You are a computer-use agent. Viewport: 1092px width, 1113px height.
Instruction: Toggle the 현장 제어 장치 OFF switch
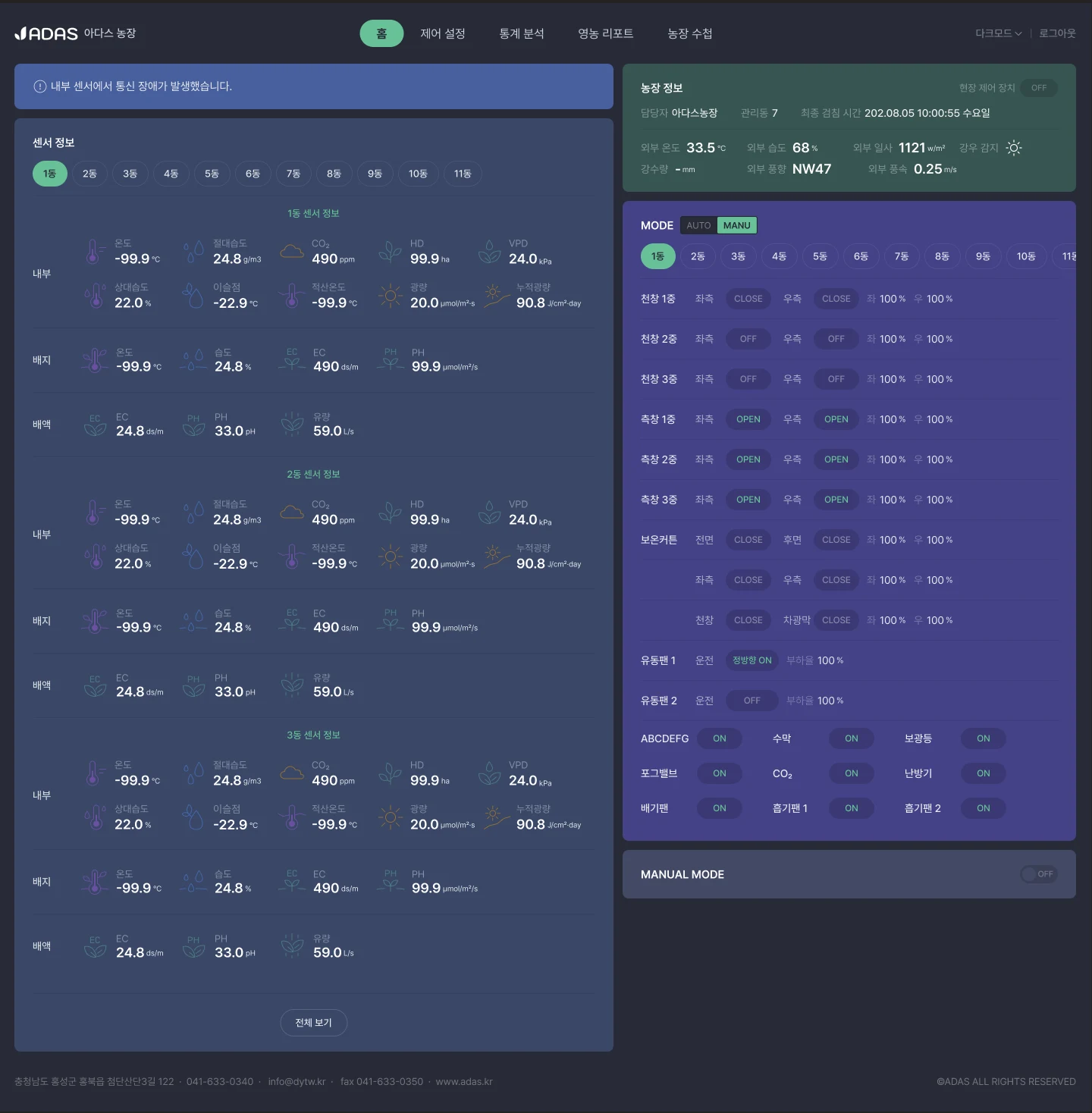click(x=1039, y=88)
